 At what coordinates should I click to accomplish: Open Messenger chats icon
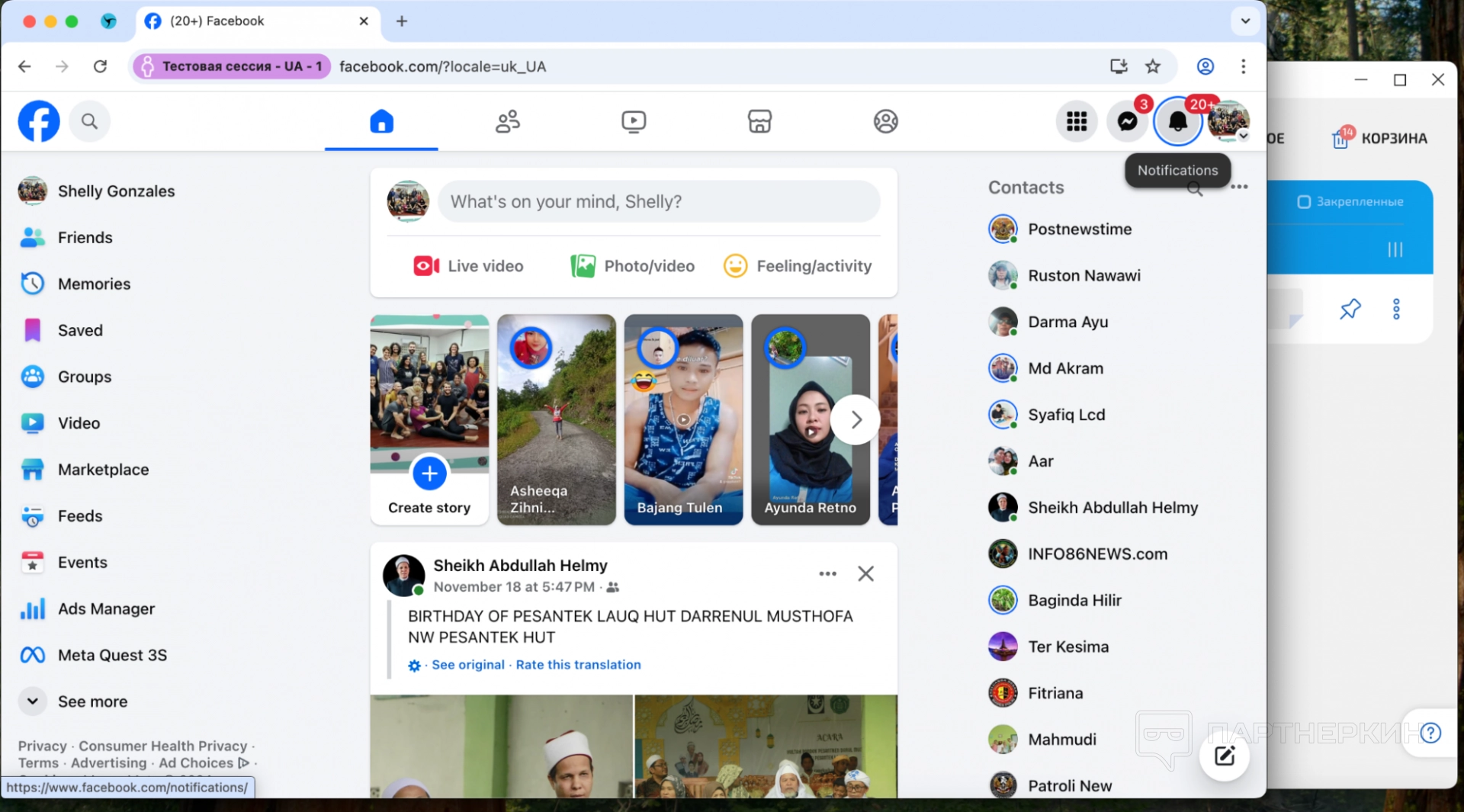(1127, 121)
